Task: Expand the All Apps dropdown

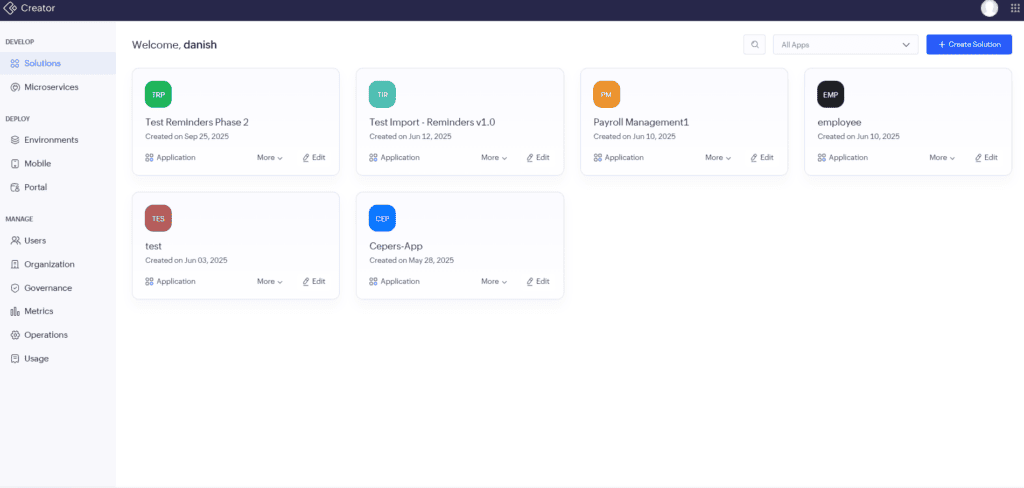Action: pyautogui.click(x=846, y=44)
